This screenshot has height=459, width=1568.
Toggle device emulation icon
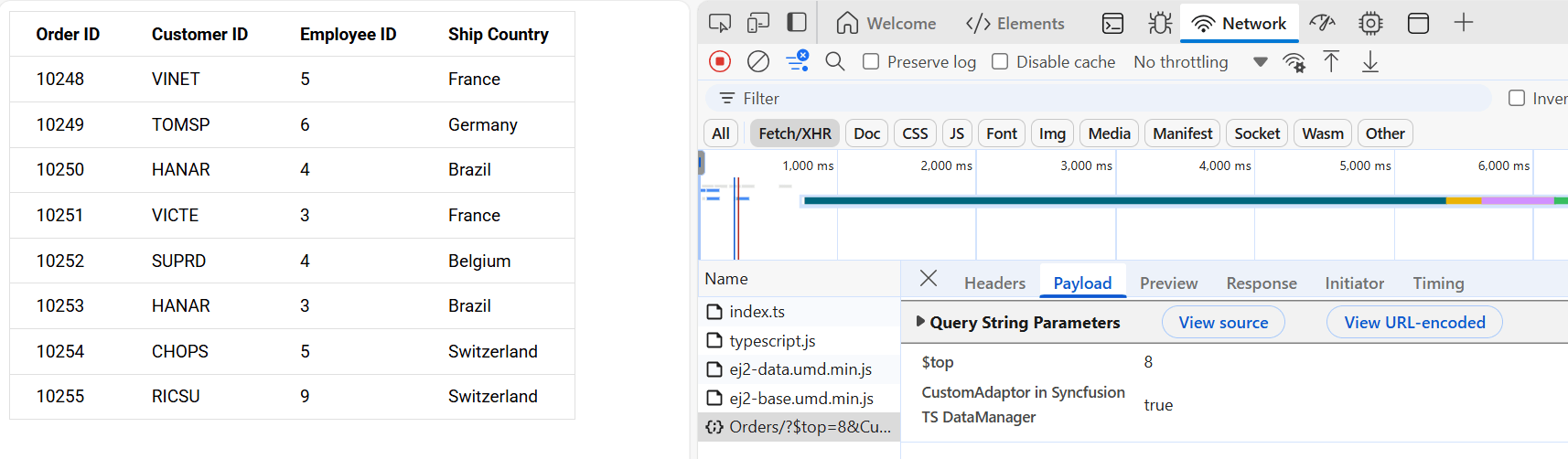(758, 23)
